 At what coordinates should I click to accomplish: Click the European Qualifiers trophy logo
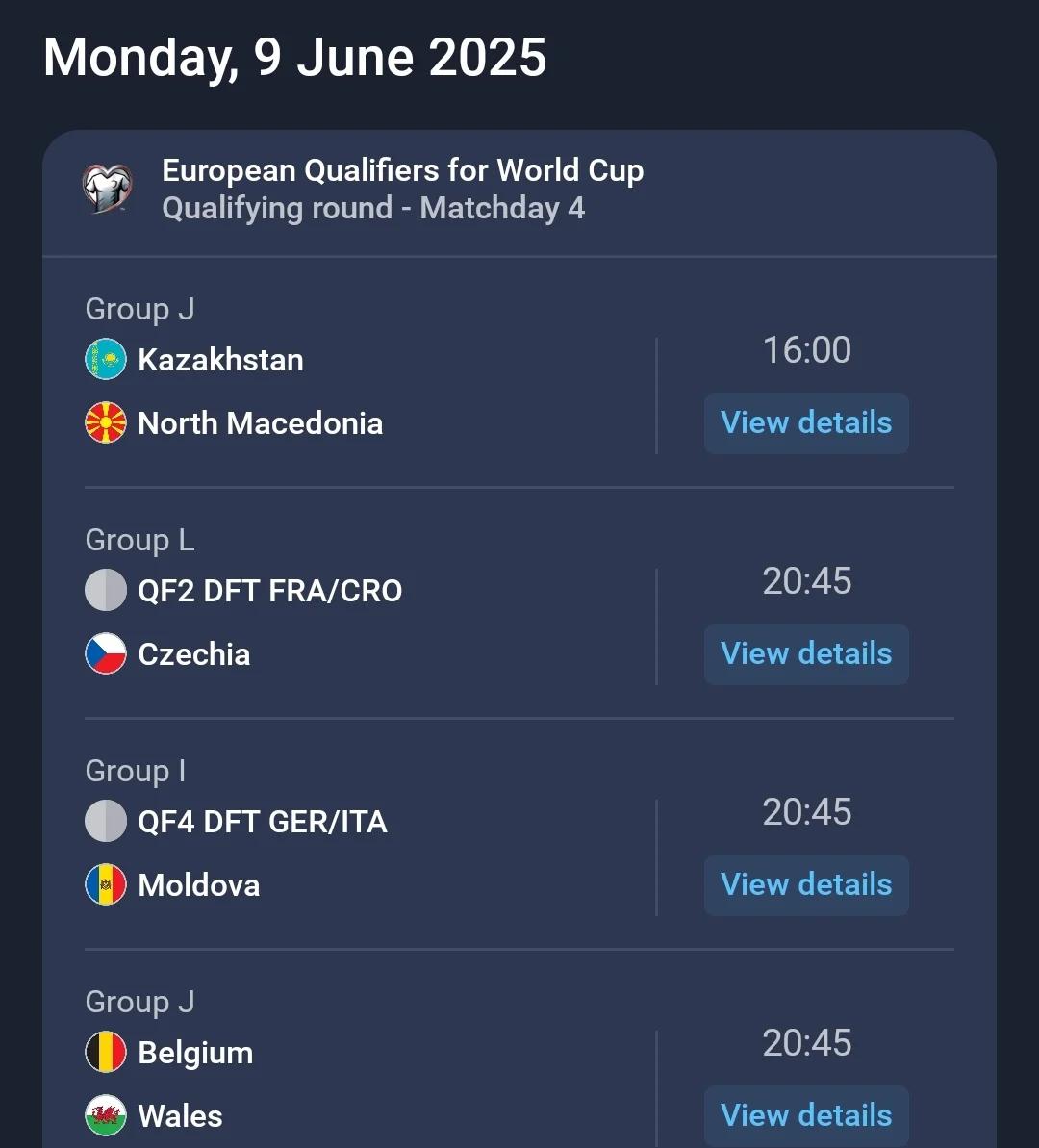(107, 189)
